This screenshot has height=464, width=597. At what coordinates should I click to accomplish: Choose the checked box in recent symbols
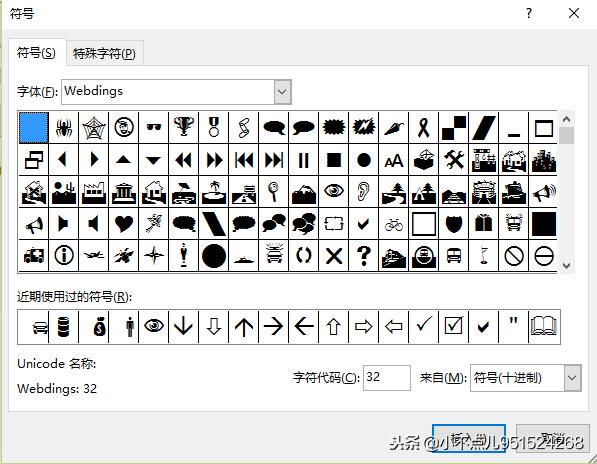(453, 327)
